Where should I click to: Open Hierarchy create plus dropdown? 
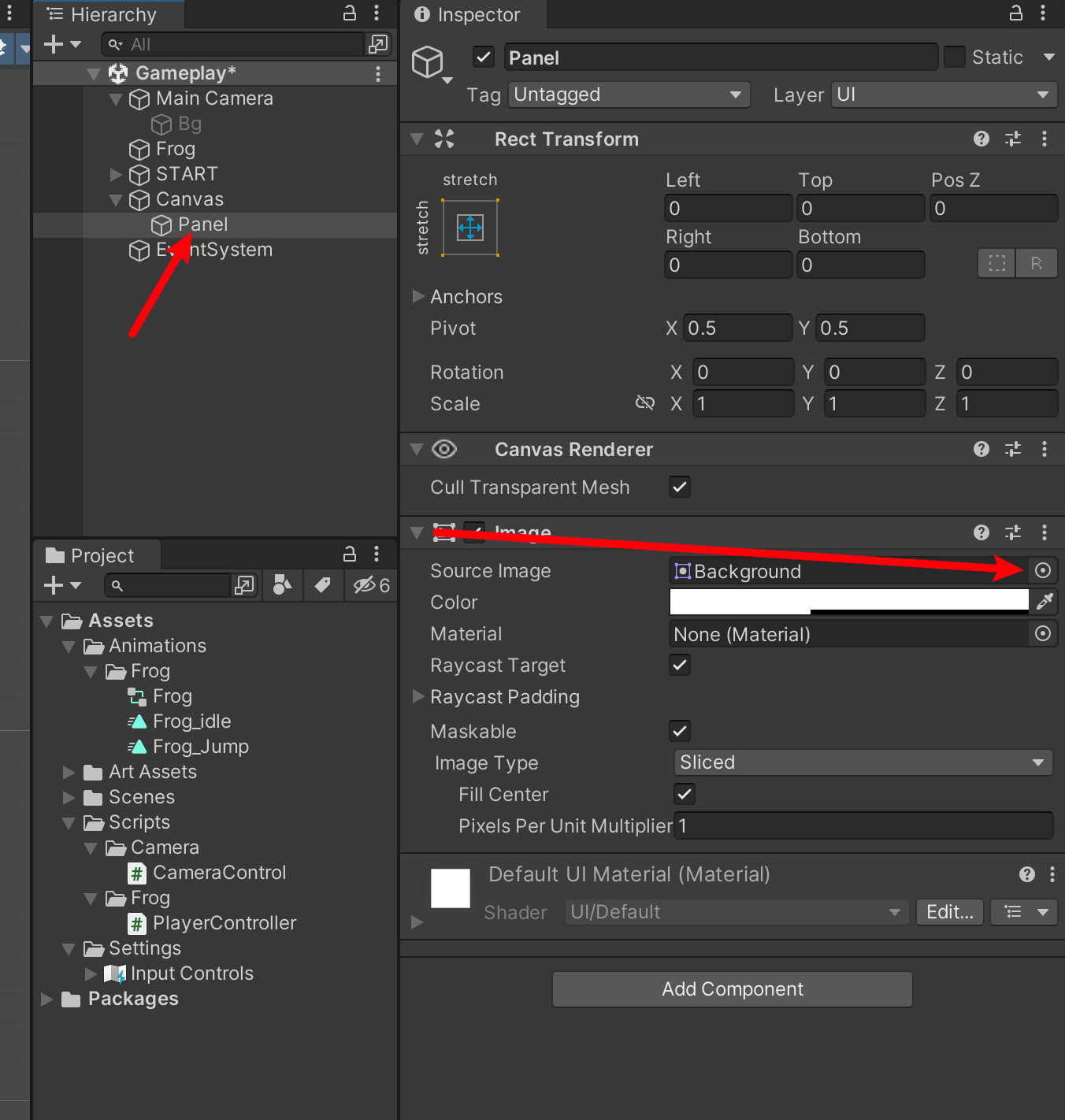(62, 44)
